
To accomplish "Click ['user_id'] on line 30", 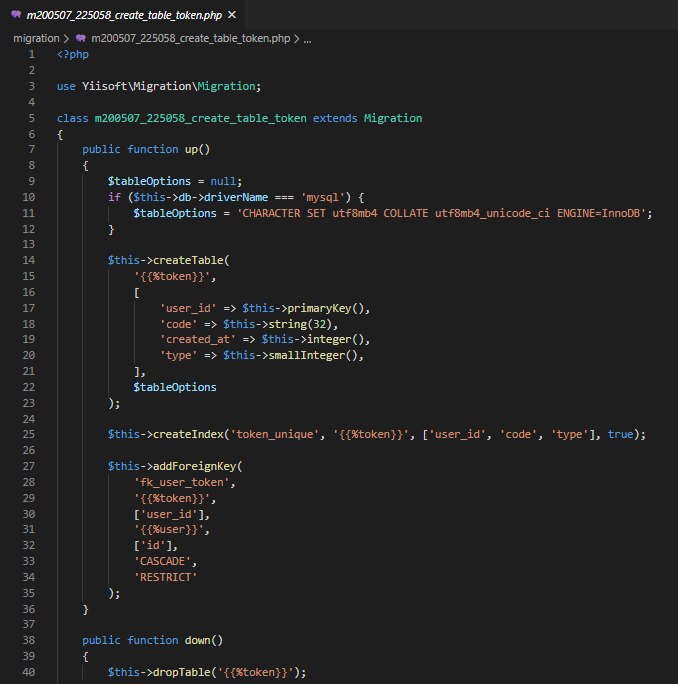I will pyautogui.click(x=169, y=515).
